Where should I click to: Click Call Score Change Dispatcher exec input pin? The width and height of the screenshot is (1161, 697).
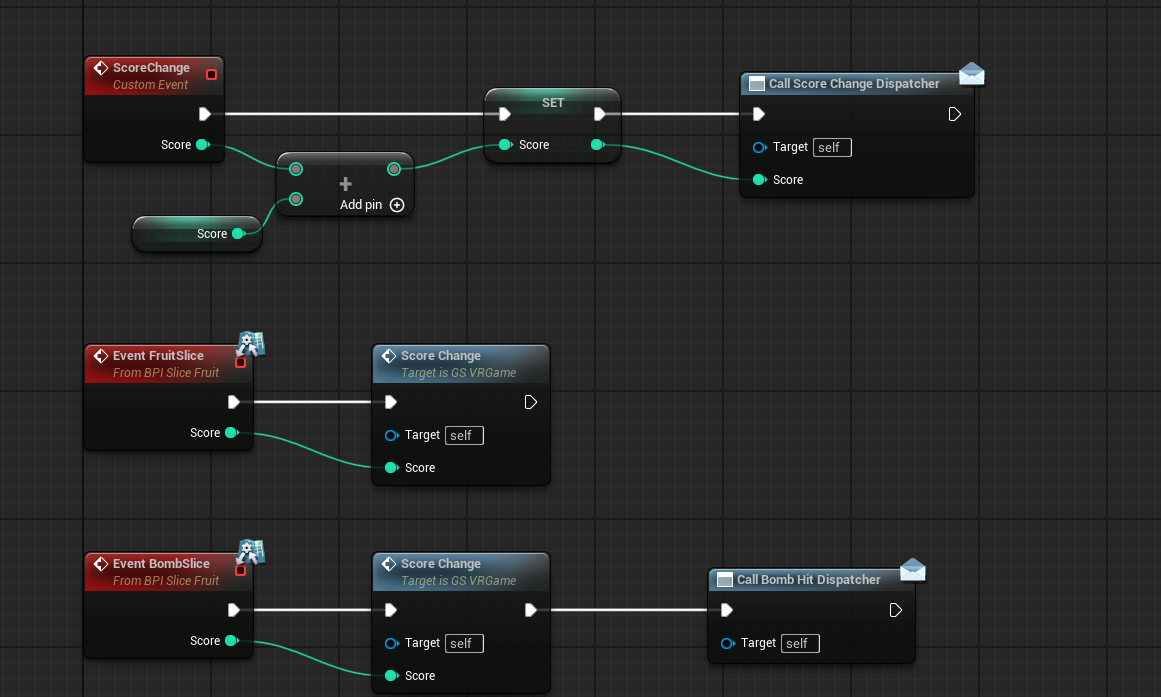click(x=758, y=114)
